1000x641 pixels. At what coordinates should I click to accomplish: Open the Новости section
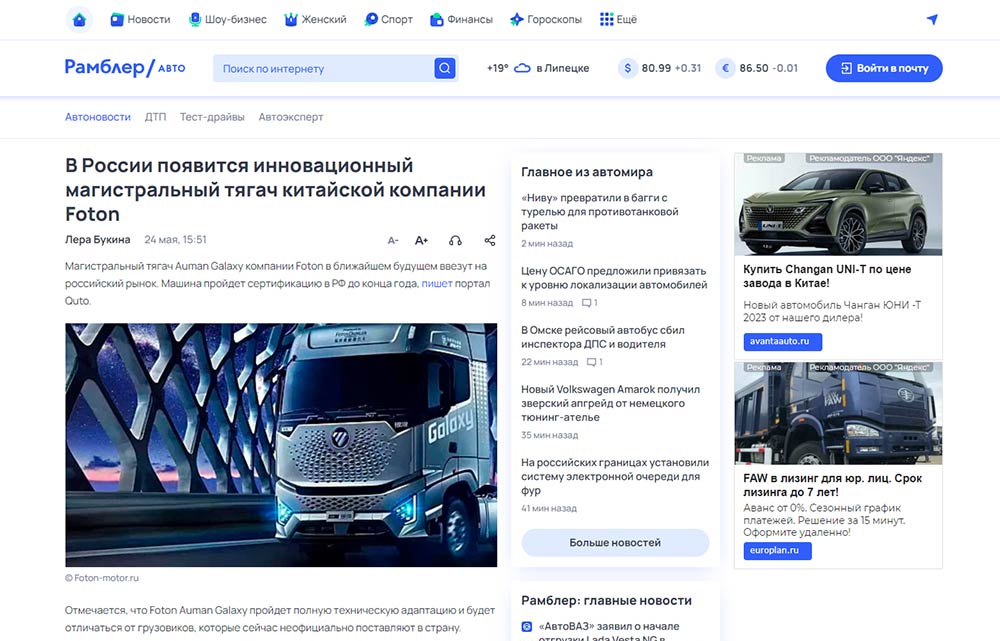tap(140, 20)
